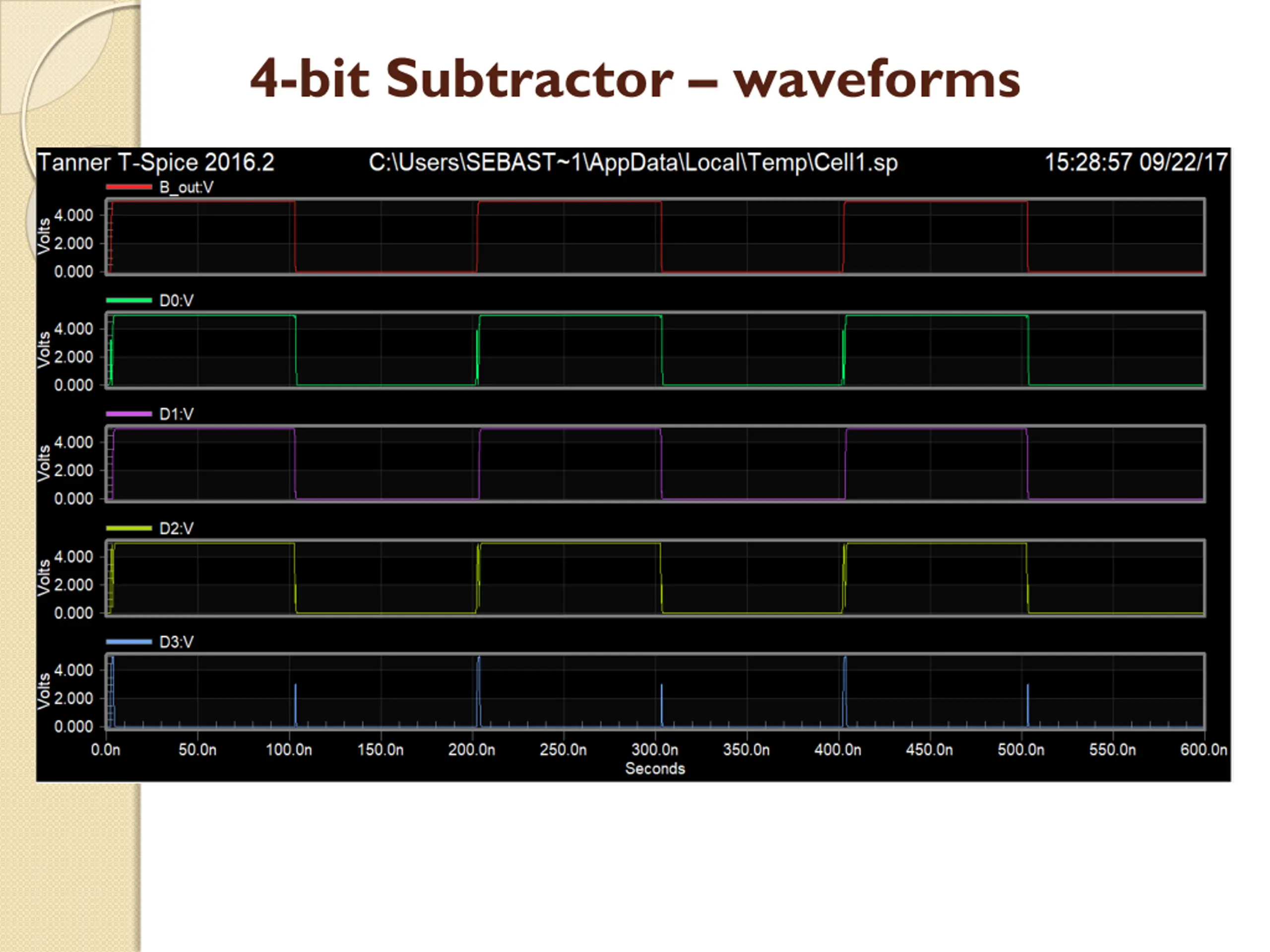Viewport: 1270px width, 952px height.
Task: Click the 350.0n time axis tick label
Action: click(x=747, y=750)
